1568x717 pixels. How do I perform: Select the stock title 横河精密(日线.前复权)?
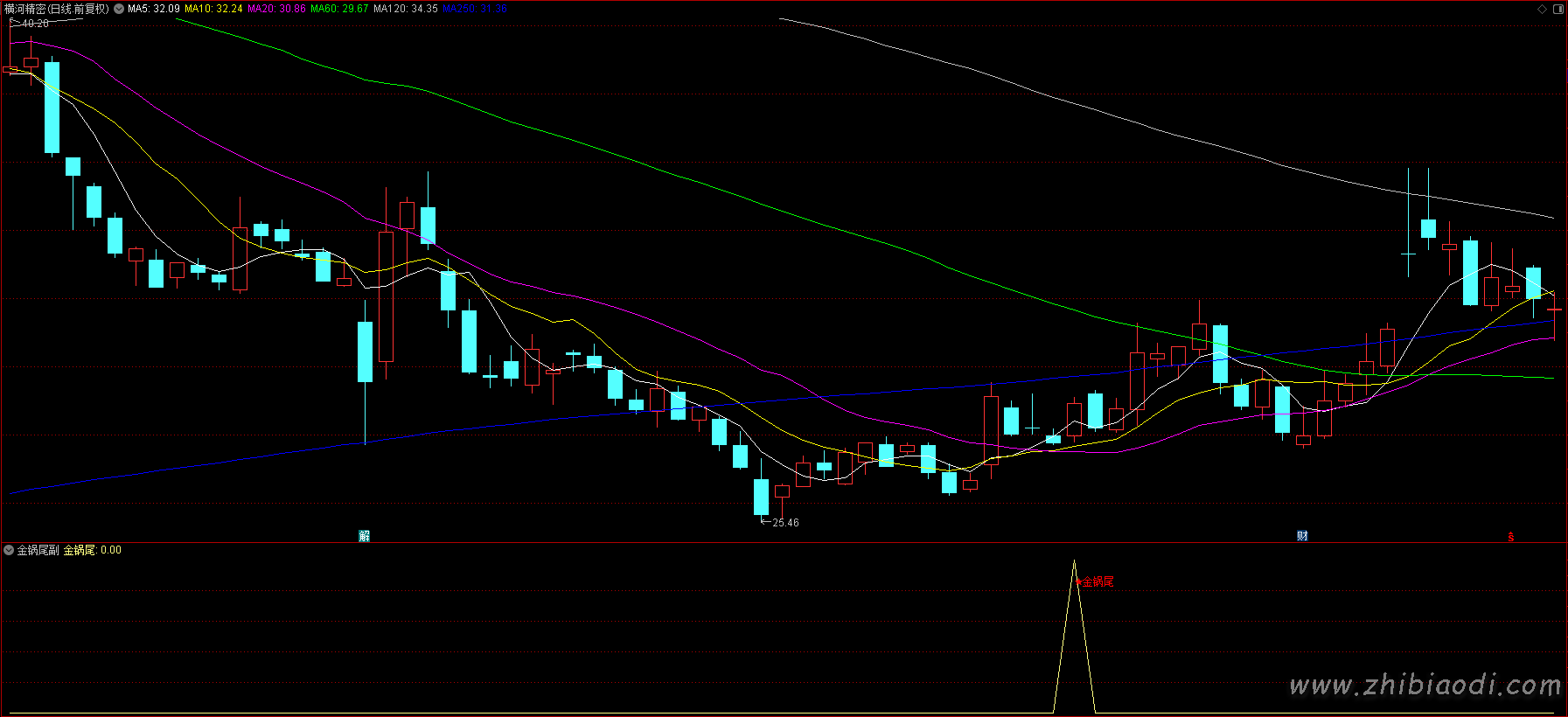[57, 9]
